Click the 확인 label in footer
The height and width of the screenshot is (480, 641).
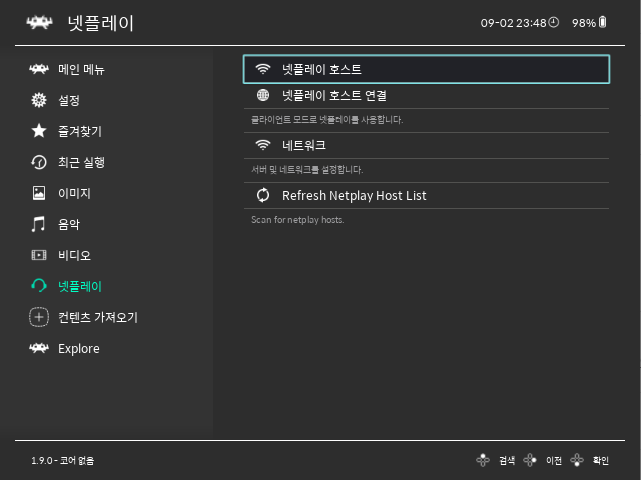point(601,460)
